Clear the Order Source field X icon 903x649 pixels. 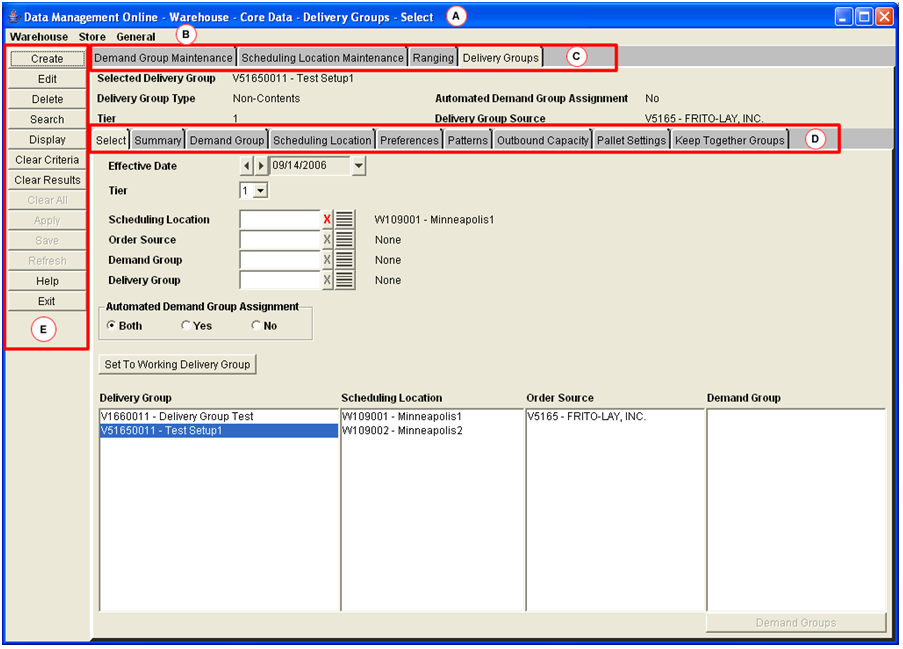point(327,240)
